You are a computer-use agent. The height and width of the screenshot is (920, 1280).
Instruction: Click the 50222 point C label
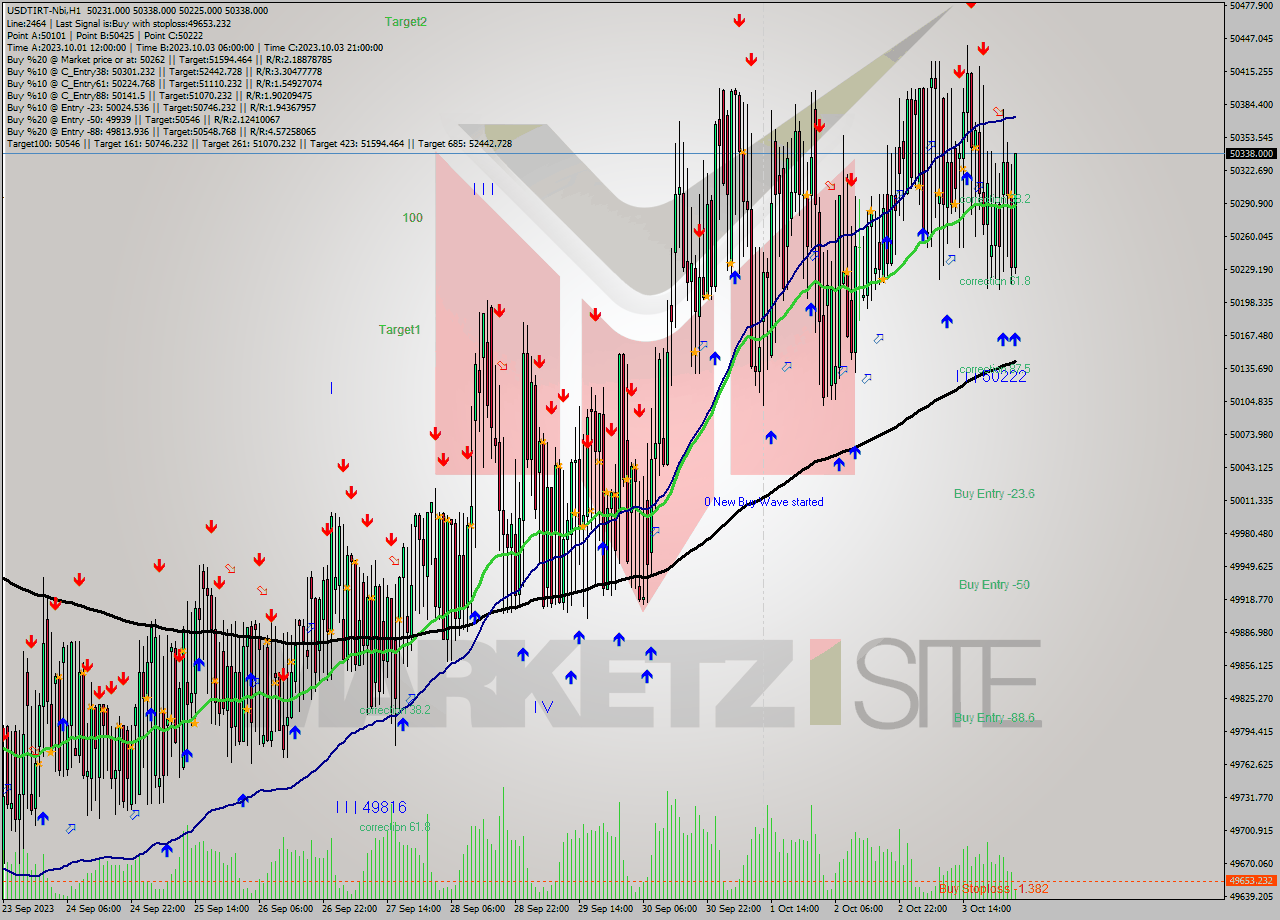(1003, 377)
